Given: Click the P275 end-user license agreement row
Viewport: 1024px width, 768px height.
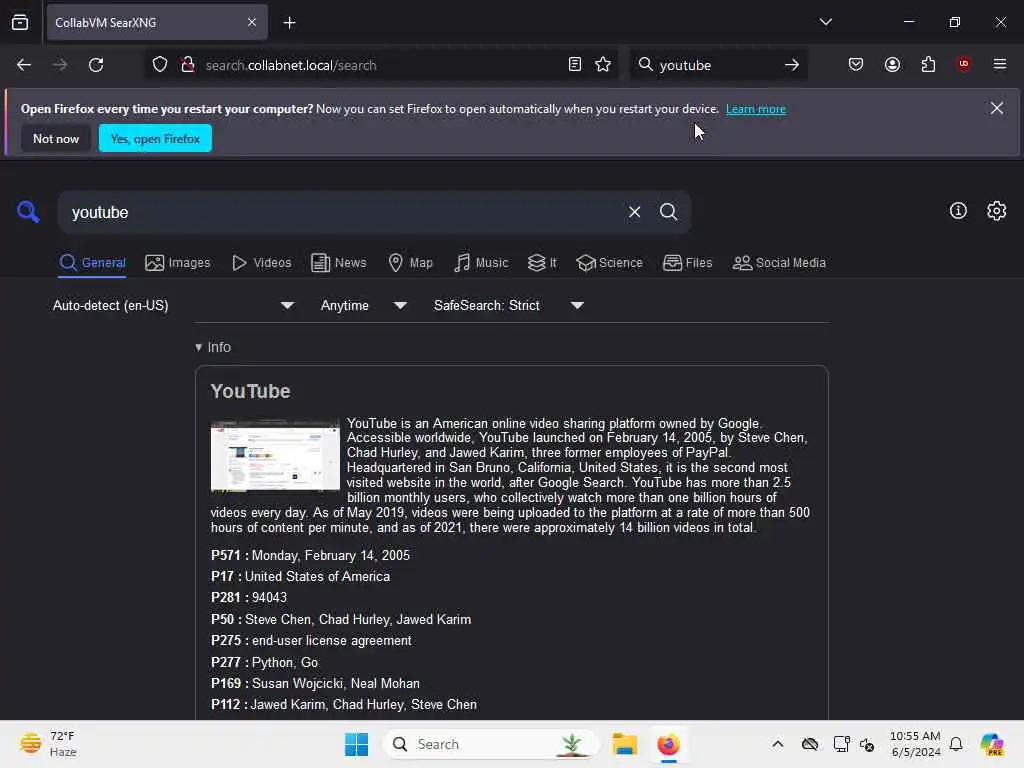Looking at the screenshot, I should tap(311, 640).
